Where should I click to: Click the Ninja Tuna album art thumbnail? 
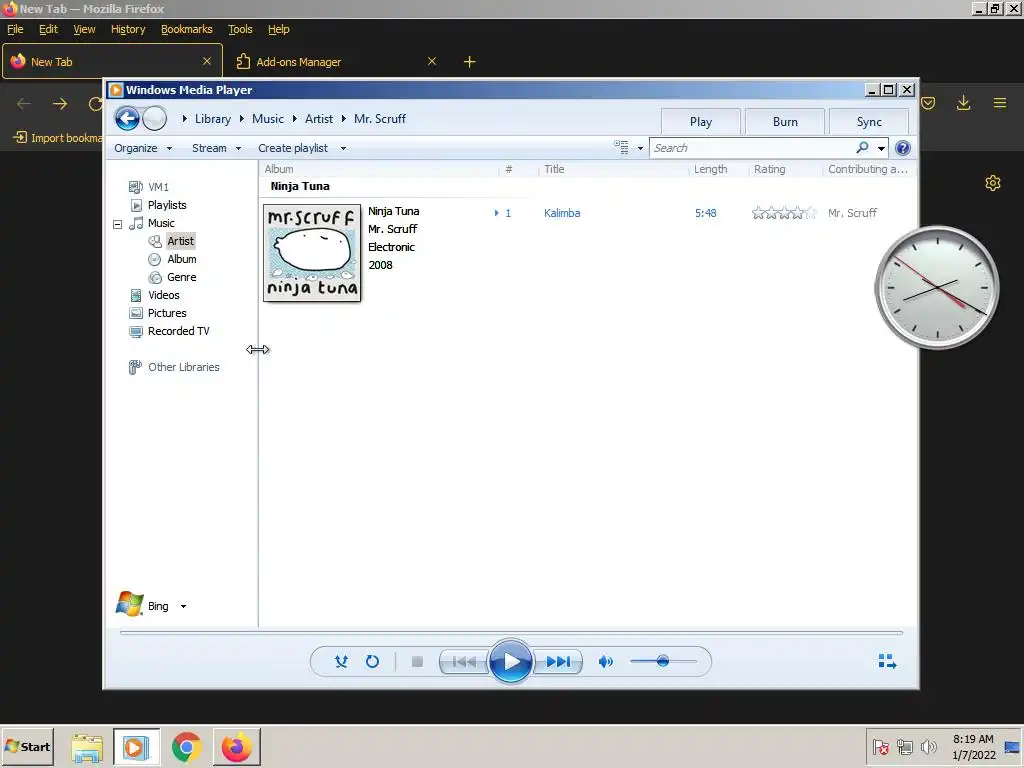pos(312,253)
